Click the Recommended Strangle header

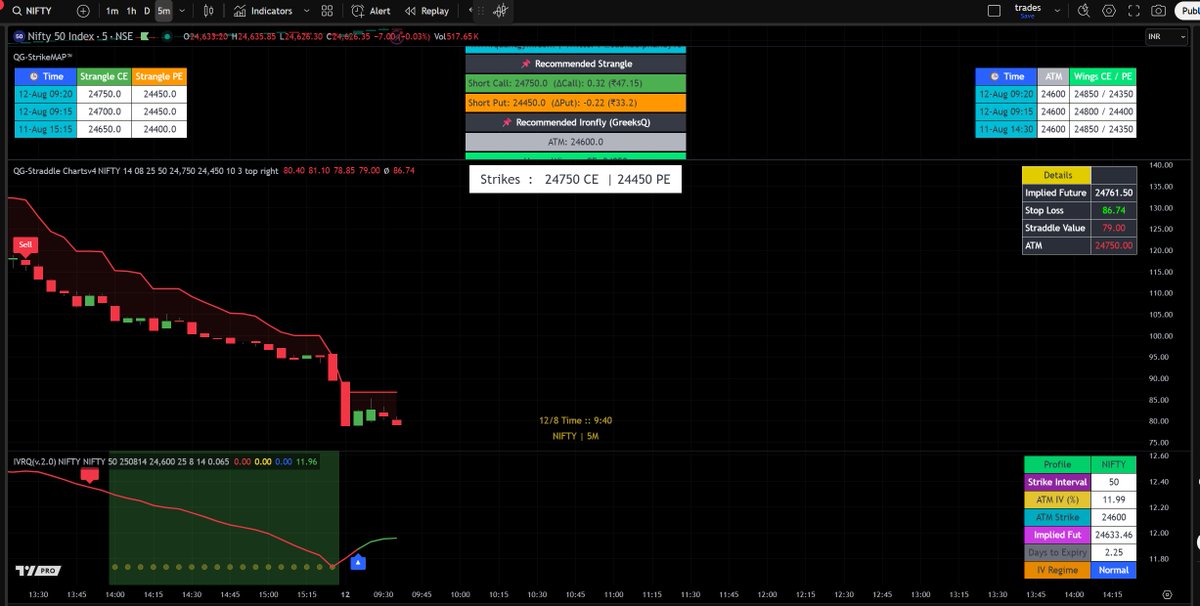[x=574, y=64]
